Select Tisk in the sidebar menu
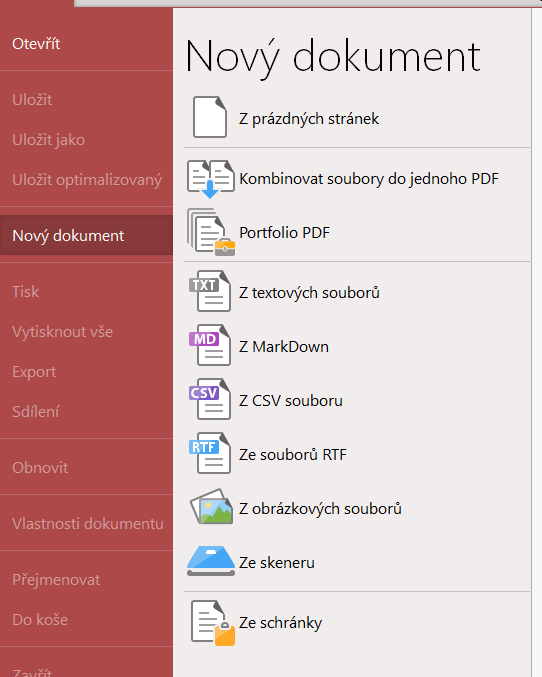The image size is (542, 677). click(25, 291)
